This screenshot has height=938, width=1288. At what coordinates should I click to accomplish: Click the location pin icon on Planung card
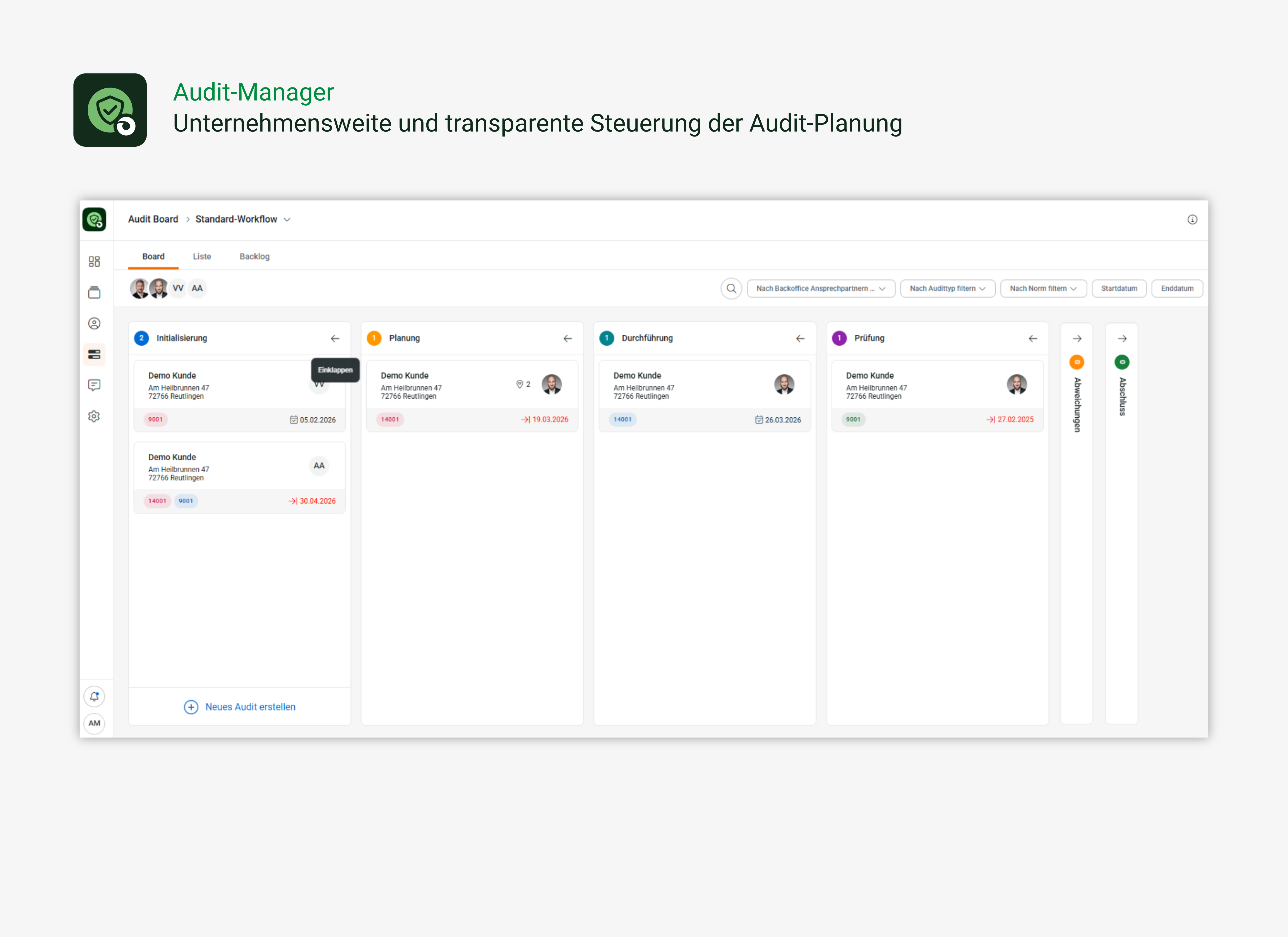519,384
